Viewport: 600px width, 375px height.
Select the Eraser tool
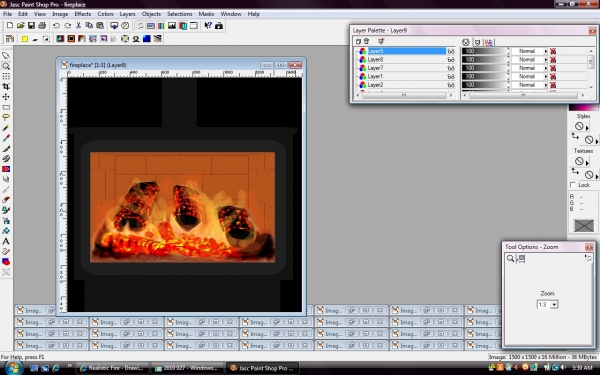(x=6, y=200)
